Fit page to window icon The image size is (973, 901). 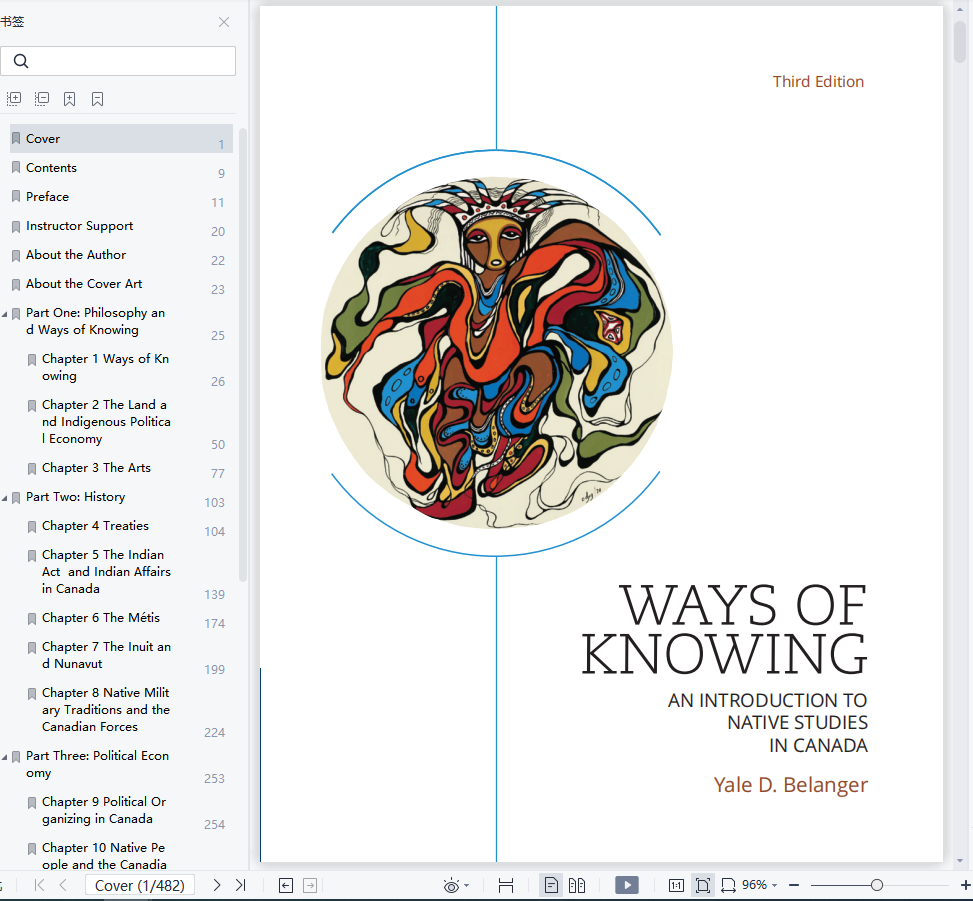point(702,885)
